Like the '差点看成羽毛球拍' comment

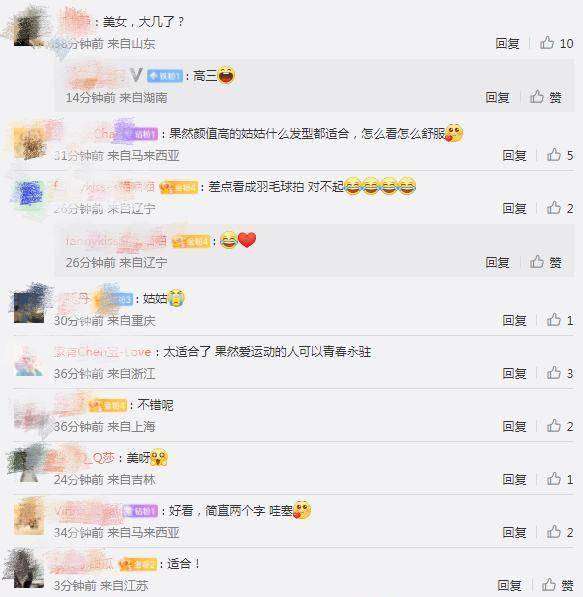pyautogui.click(x=560, y=208)
